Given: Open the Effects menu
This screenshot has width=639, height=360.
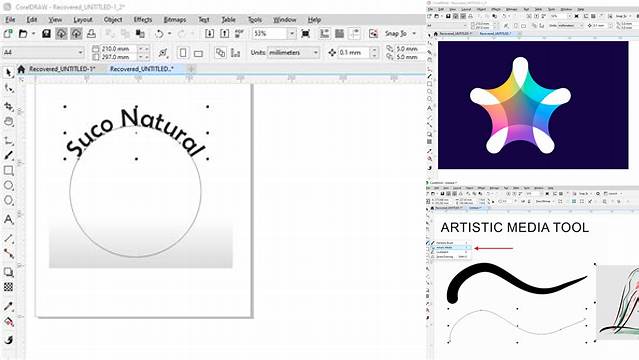Looking at the screenshot, I should (x=143, y=20).
